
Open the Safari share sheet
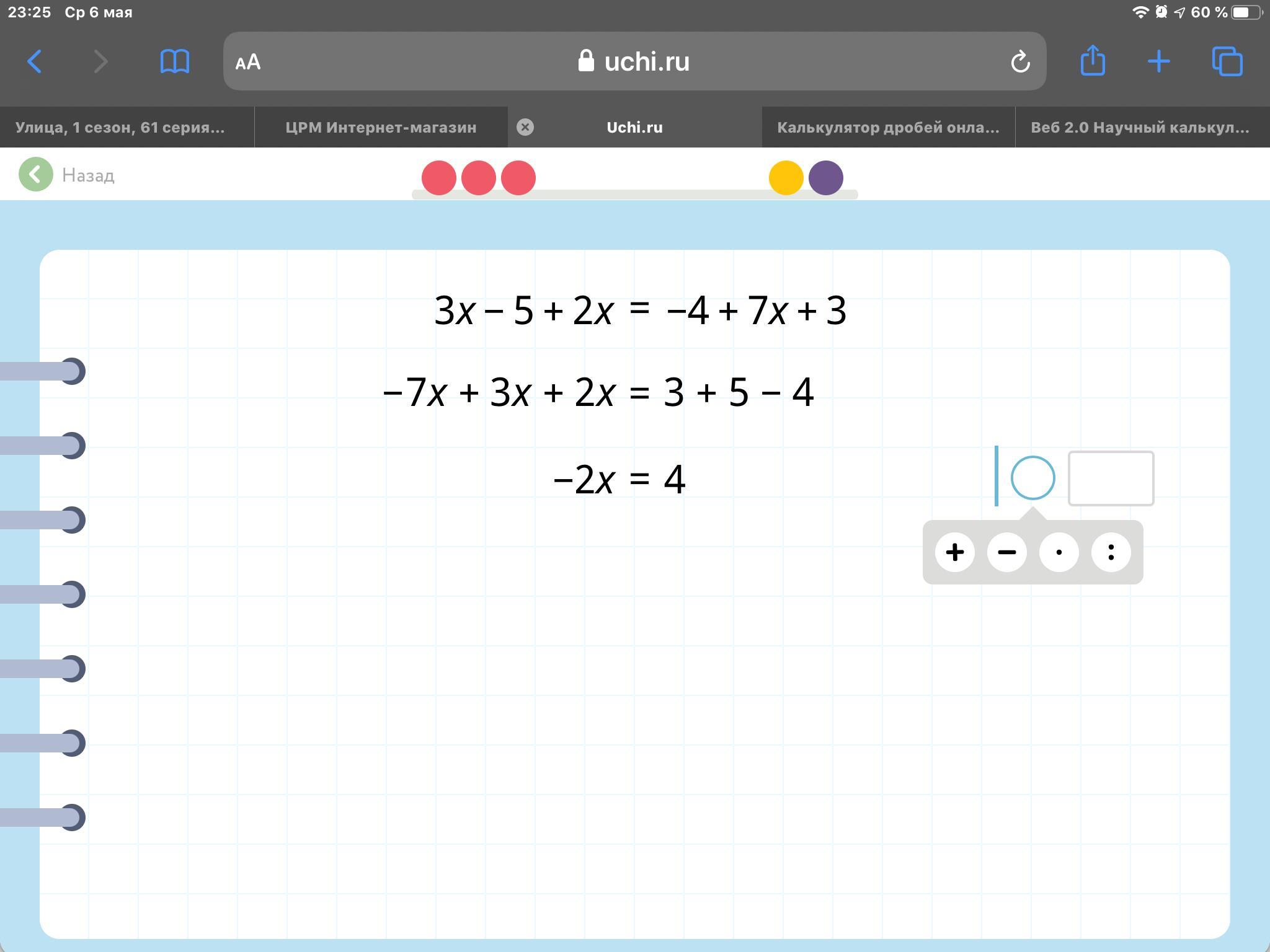point(1093,61)
